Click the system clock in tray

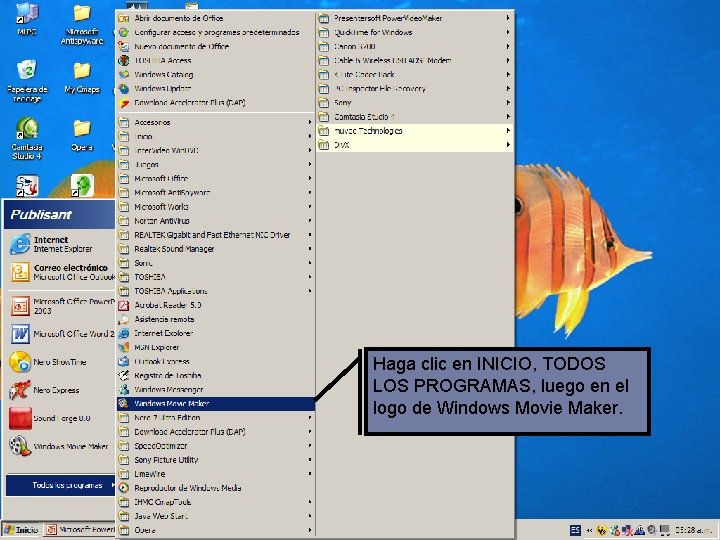[x=693, y=530]
